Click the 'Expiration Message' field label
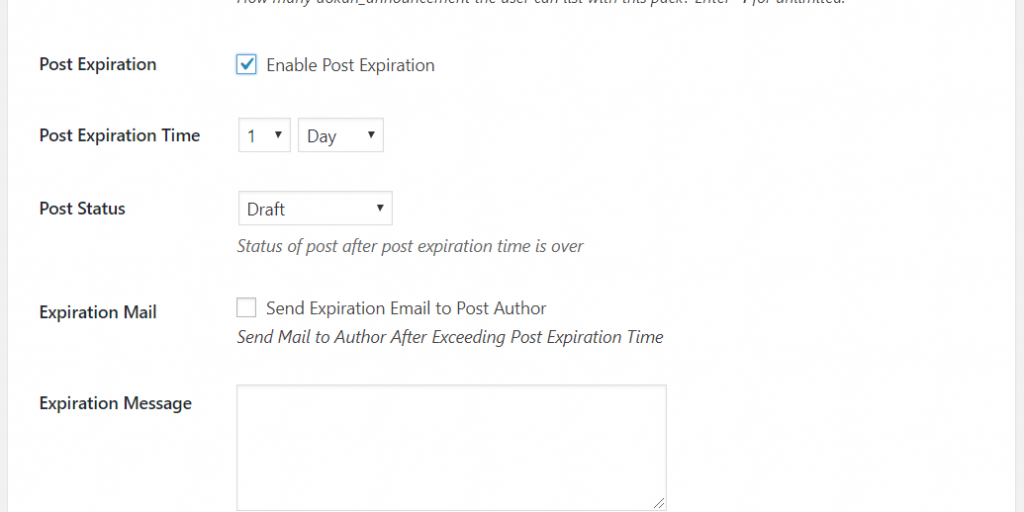 [x=115, y=403]
